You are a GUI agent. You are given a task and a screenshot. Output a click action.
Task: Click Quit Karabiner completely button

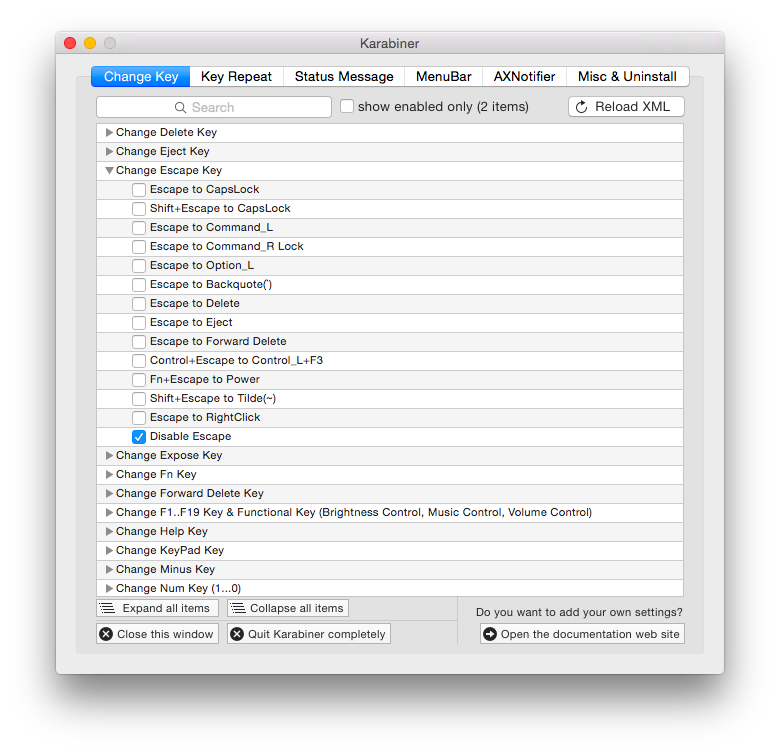(309, 634)
